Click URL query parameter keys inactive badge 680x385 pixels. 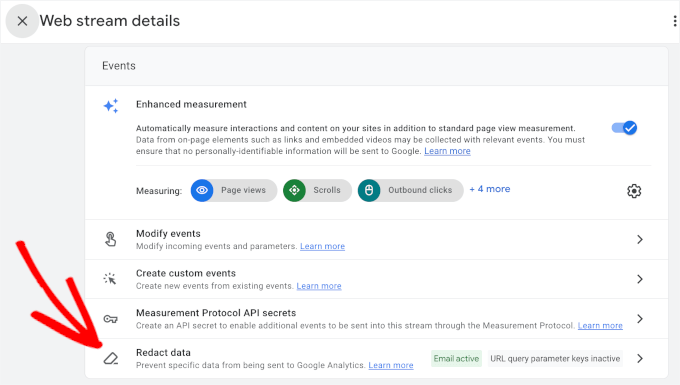pos(555,359)
